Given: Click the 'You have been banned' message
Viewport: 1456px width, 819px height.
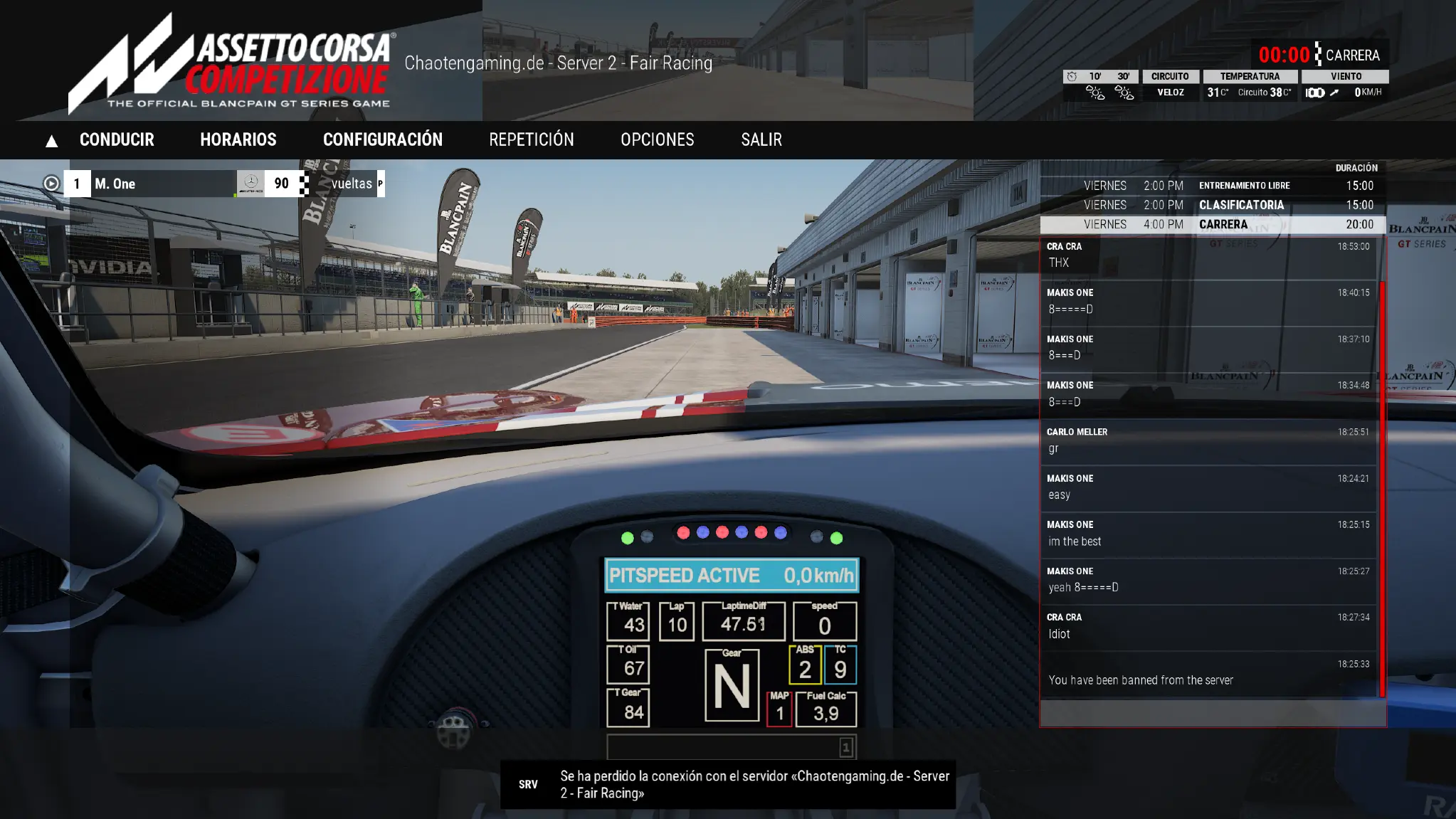Looking at the screenshot, I should [1208, 674].
